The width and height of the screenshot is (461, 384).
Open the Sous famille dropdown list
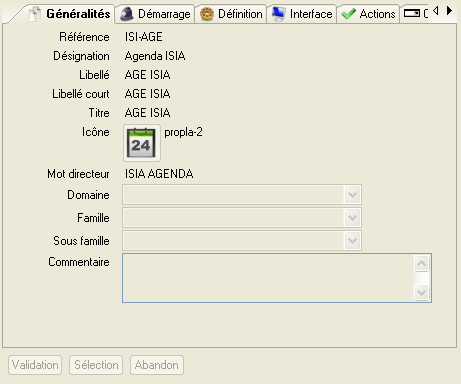pos(352,241)
